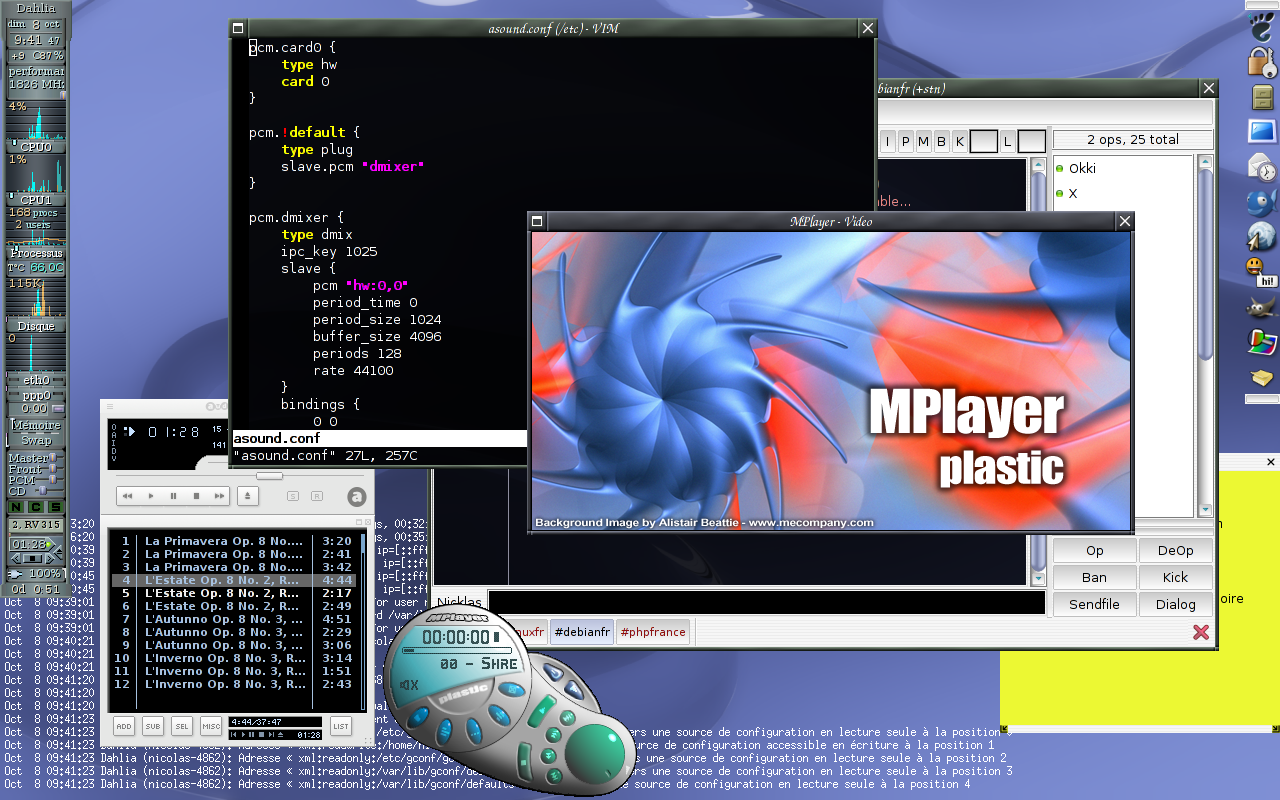This screenshot has height=800, width=1280.
Task: Click the green play button on MPlayer remote
Action: tap(541, 710)
